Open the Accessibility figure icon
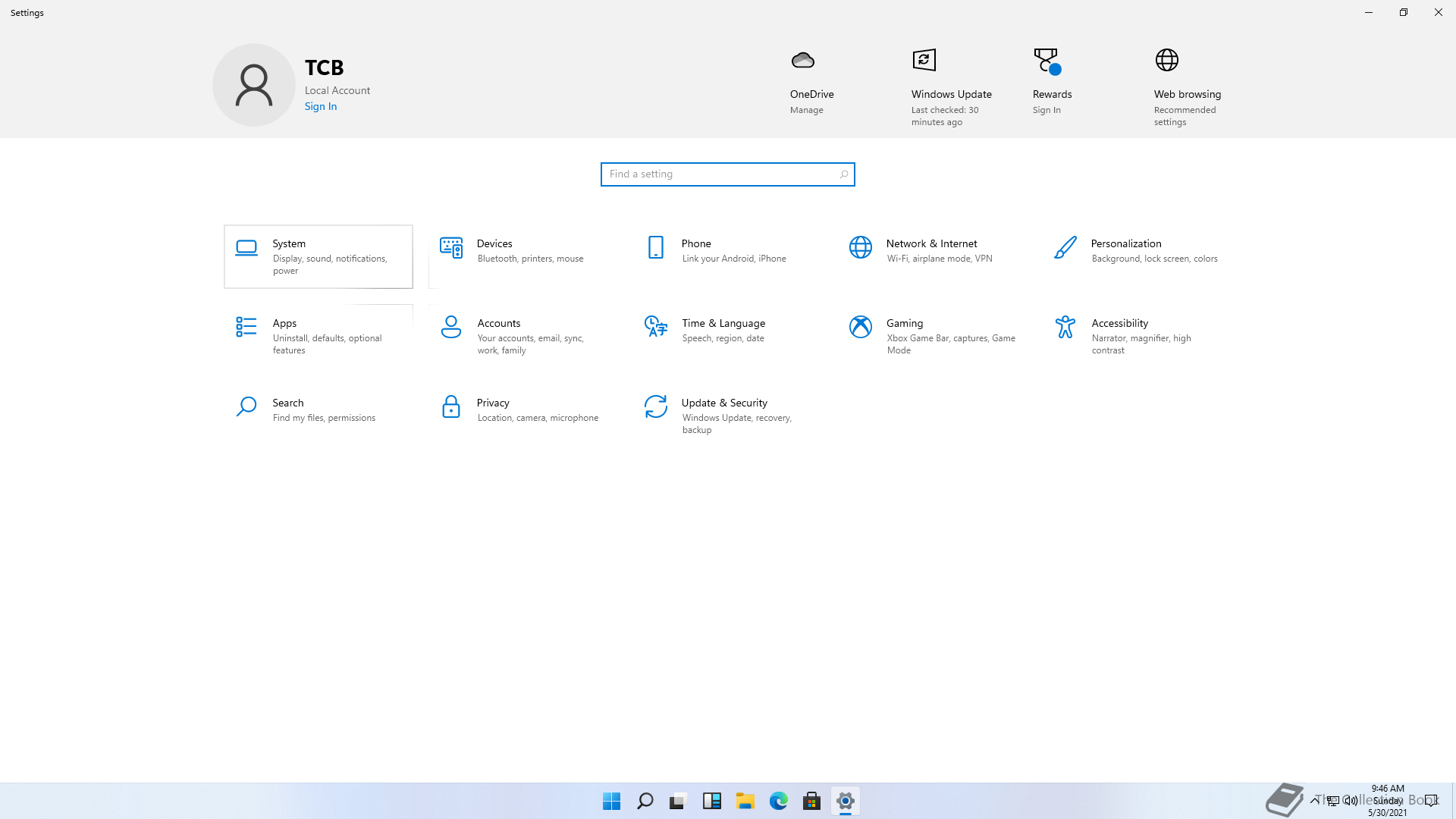1456x819 pixels. coord(1065,327)
